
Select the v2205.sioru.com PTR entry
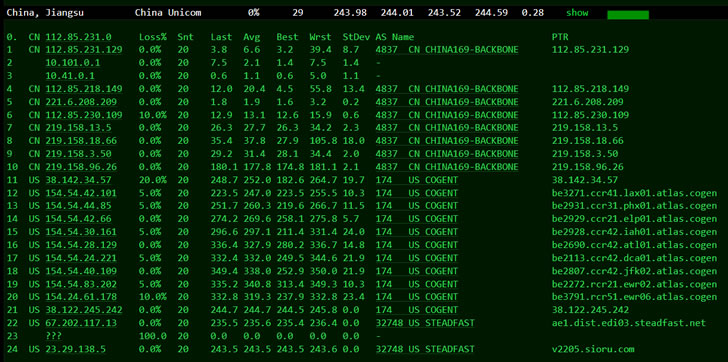(x=593, y=349)
